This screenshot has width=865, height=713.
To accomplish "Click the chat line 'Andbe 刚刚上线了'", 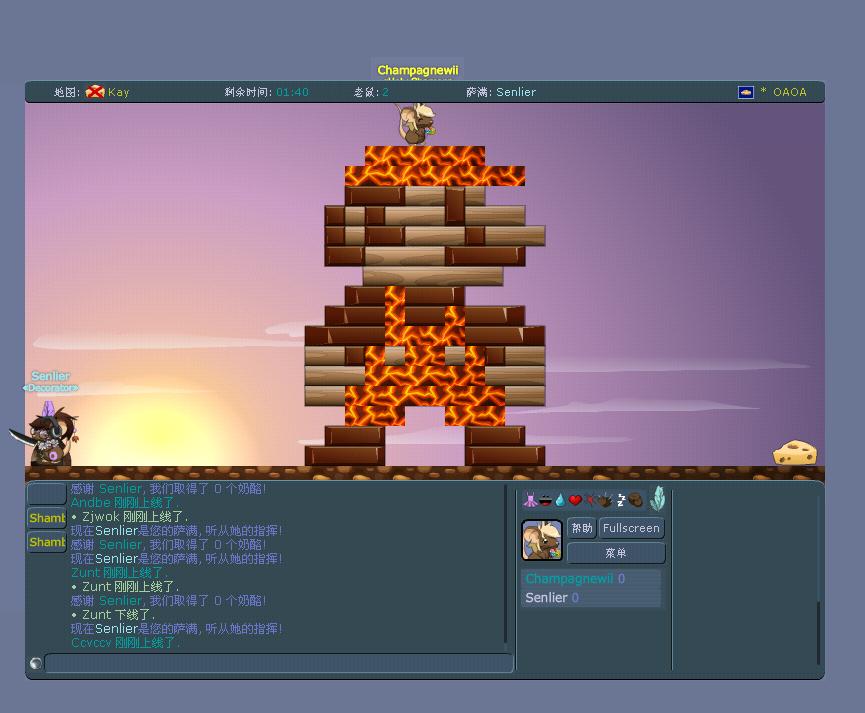I will [x=125, y=503].
